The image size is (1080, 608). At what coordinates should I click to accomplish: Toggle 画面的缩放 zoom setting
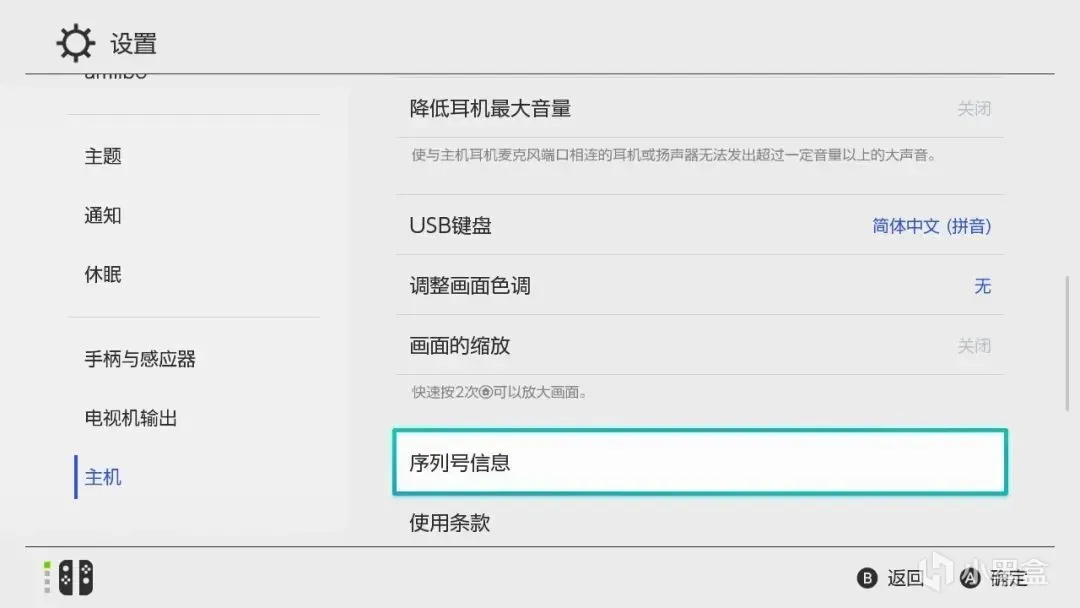click(700, 345)
